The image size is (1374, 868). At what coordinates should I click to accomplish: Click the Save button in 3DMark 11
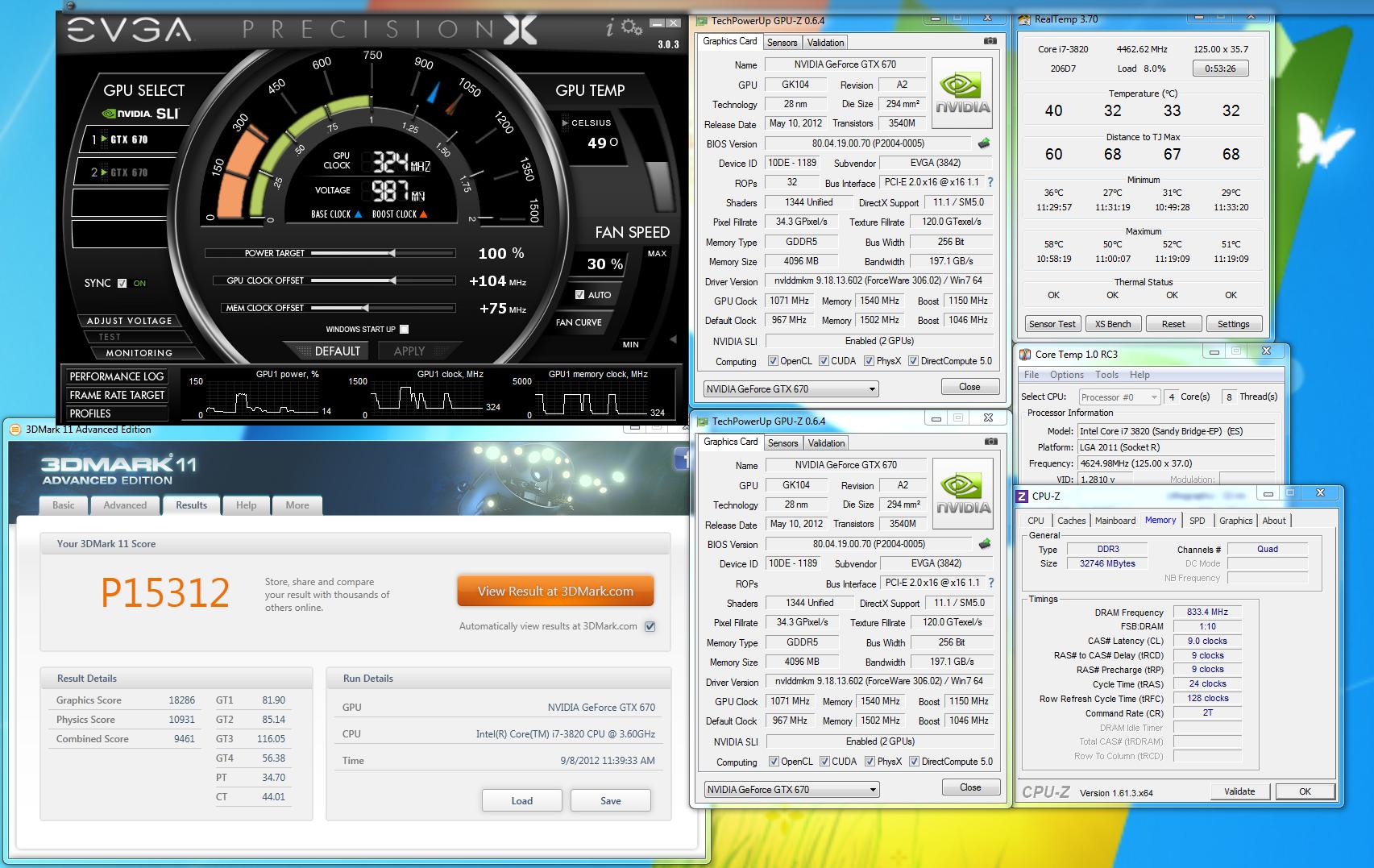(x=610, y=800)
